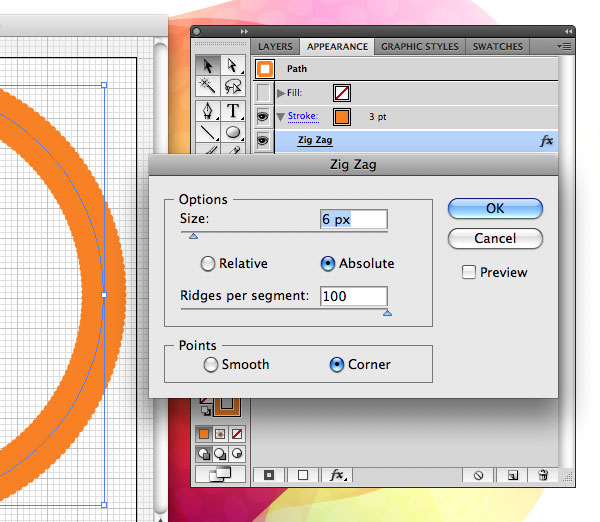The height and width of the screenshot is (522, 600).
Task: Select Draw Normal mode
Action: [x=204, y=454]
